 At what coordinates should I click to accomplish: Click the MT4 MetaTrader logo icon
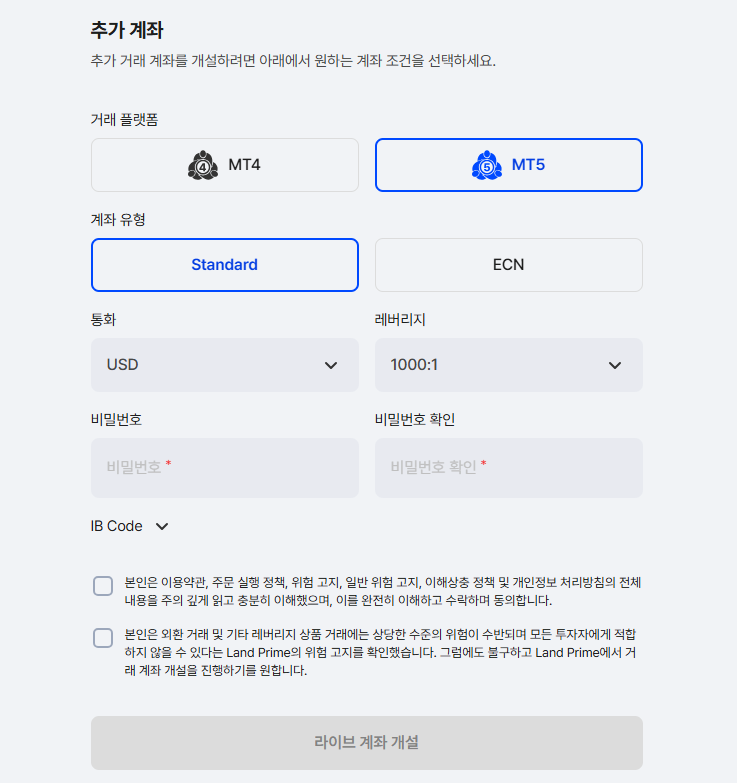click(203, 165)
